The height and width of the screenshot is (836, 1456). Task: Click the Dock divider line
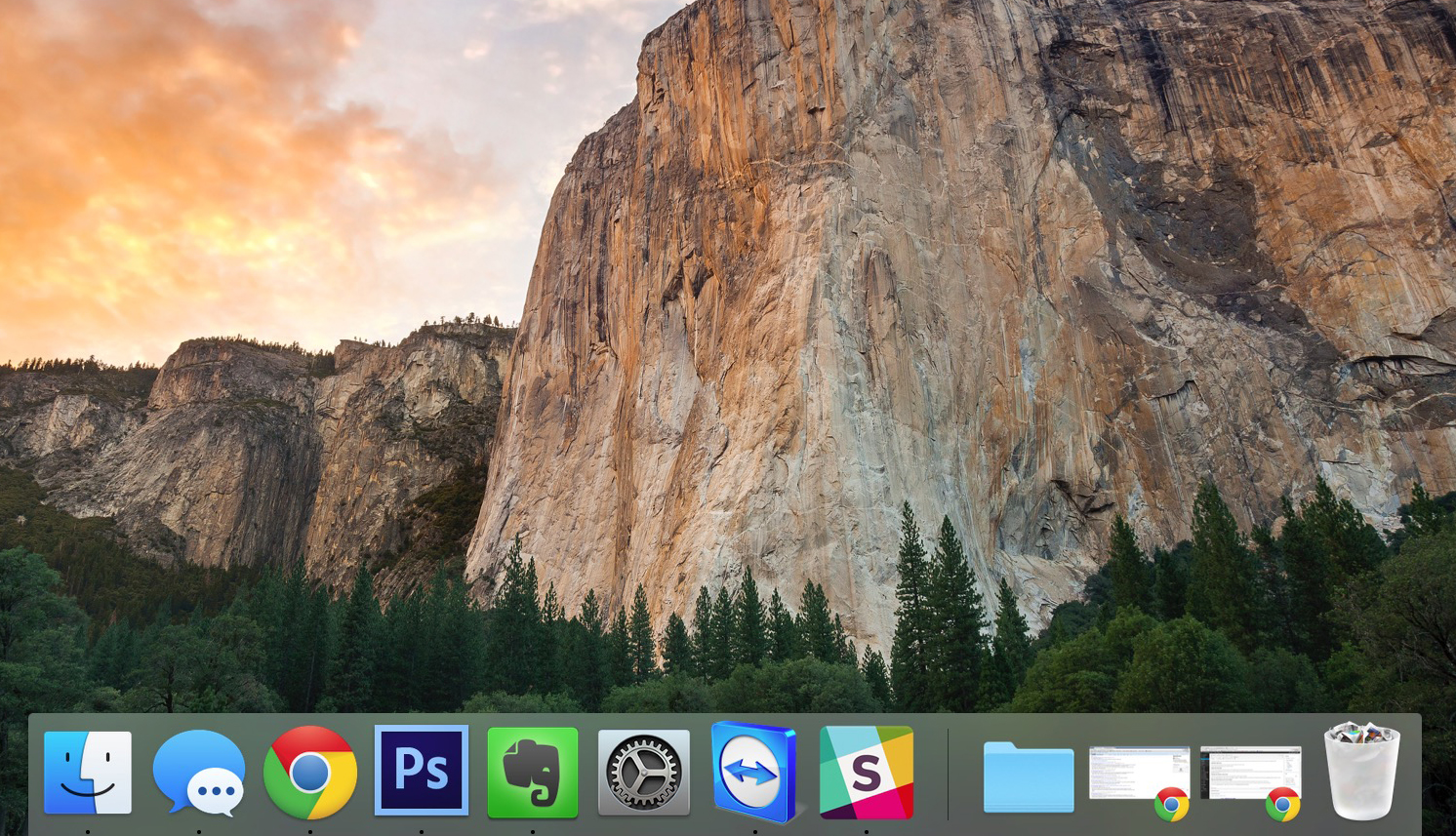click(x=948, y=774)
